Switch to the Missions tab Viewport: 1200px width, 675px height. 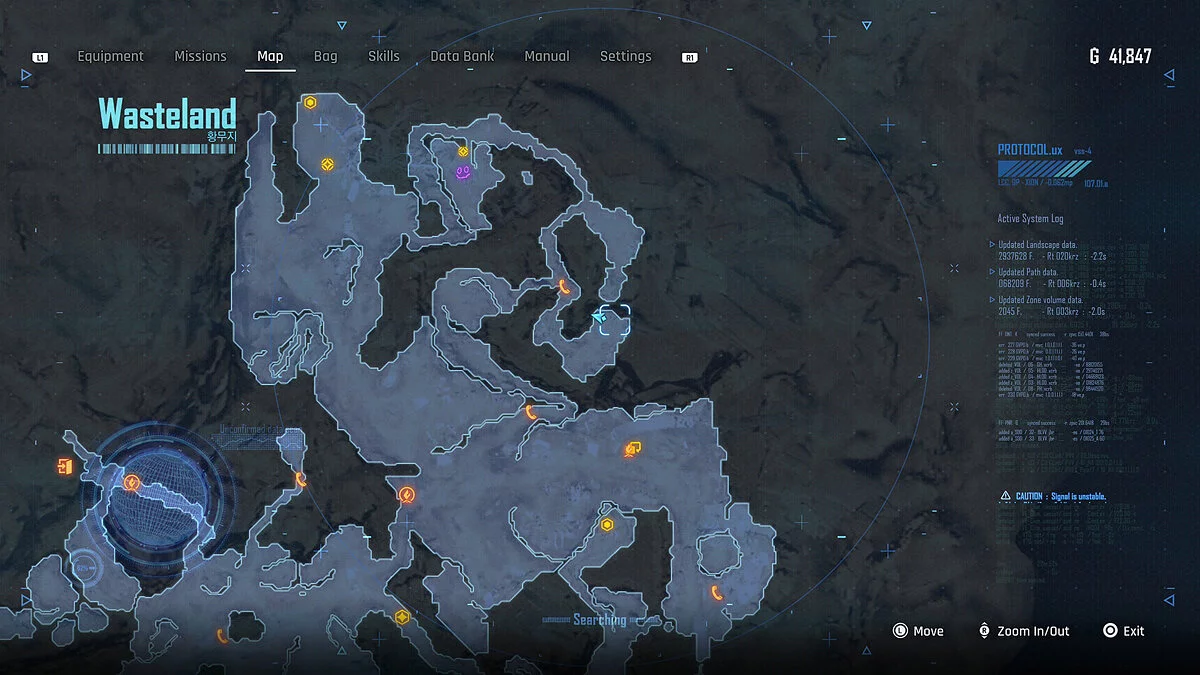[x=201, y=56]
